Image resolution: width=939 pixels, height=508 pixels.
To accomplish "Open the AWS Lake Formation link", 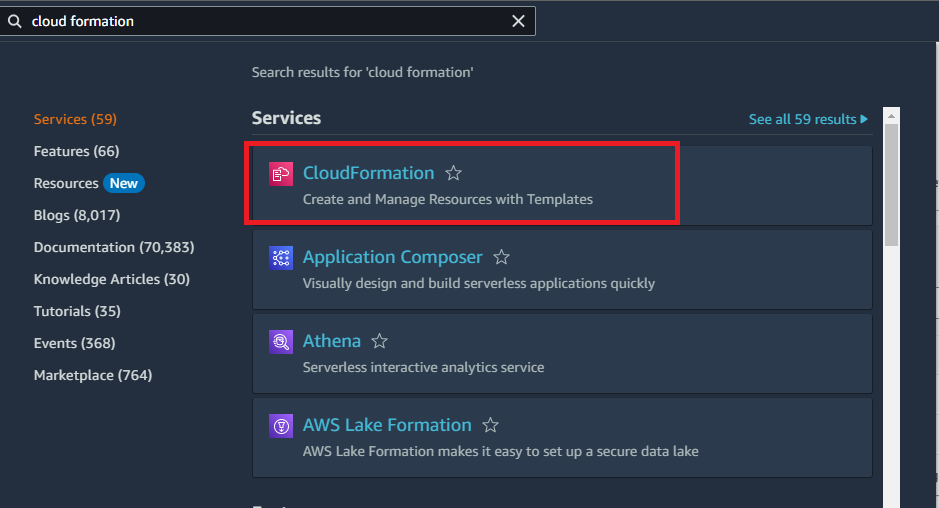I will coord(387,425).
